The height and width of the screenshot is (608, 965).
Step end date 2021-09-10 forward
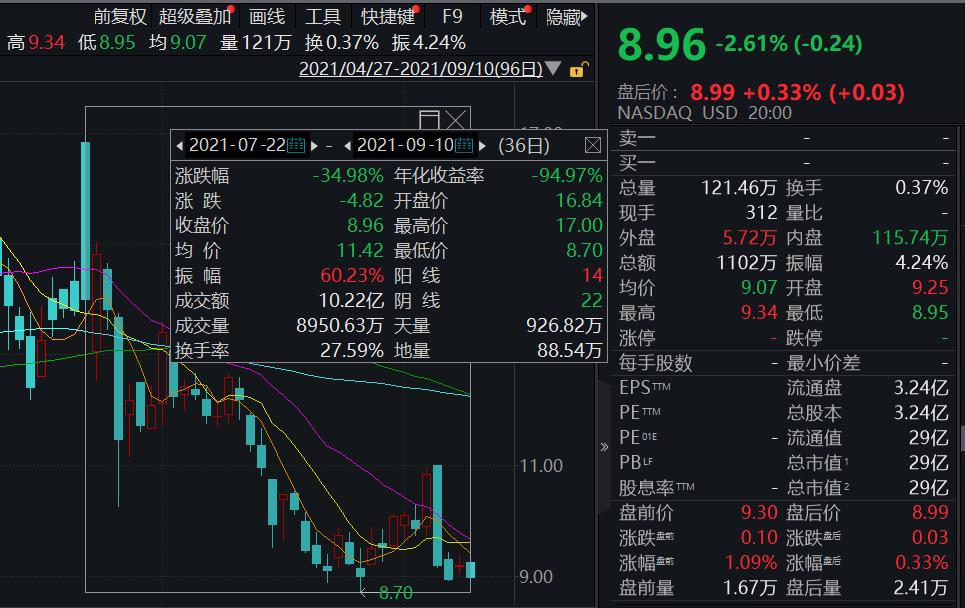click(x=483, y=145)
